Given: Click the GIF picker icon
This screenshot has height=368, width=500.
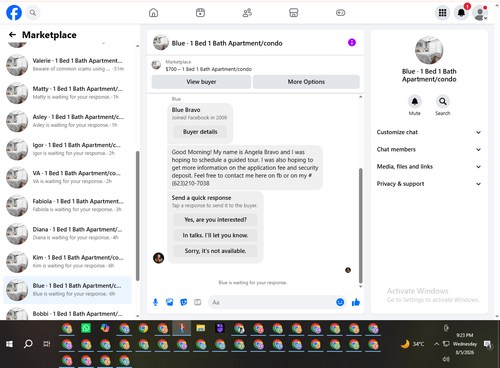Looking at the screenshot, I should (x=198, y=302).
